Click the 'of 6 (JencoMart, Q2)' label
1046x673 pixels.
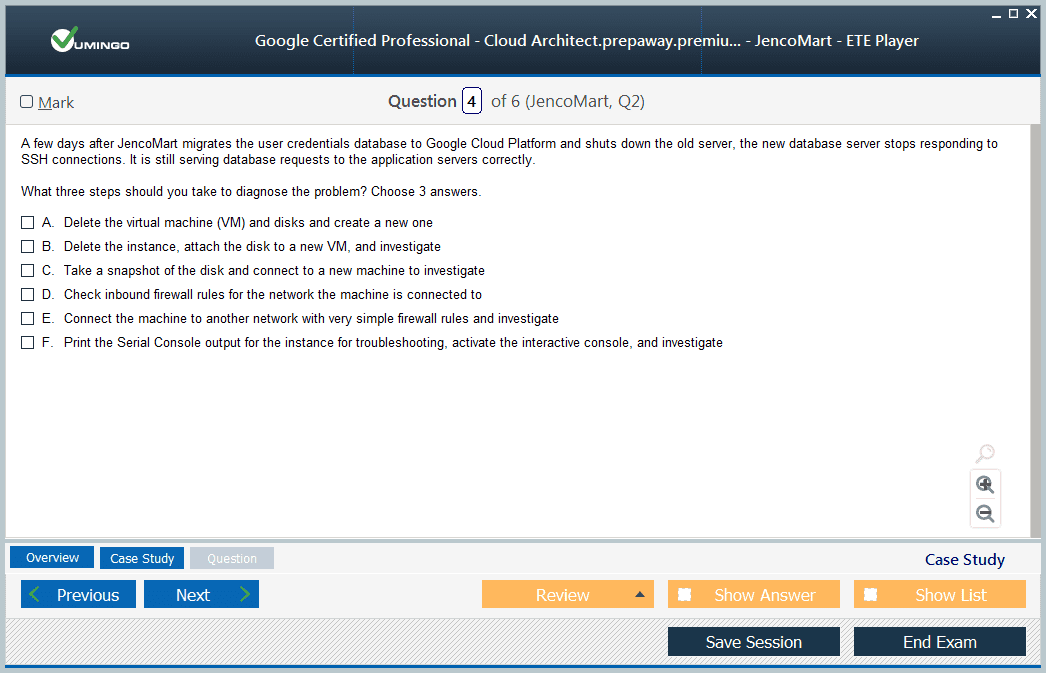(x=568, y=101)
